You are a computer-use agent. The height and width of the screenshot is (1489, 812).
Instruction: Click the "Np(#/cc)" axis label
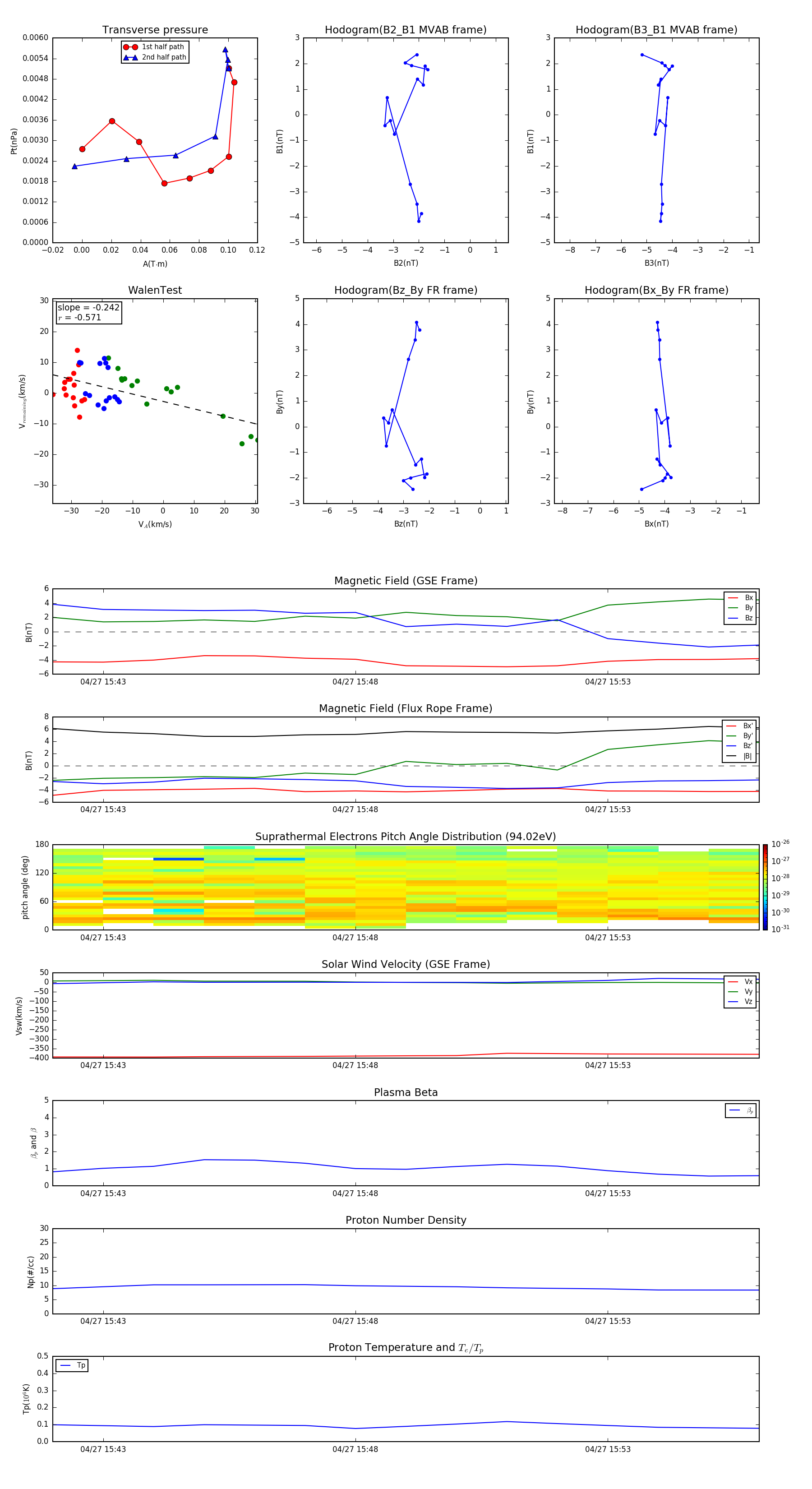pyautogui.click(x=31, y=1272)
